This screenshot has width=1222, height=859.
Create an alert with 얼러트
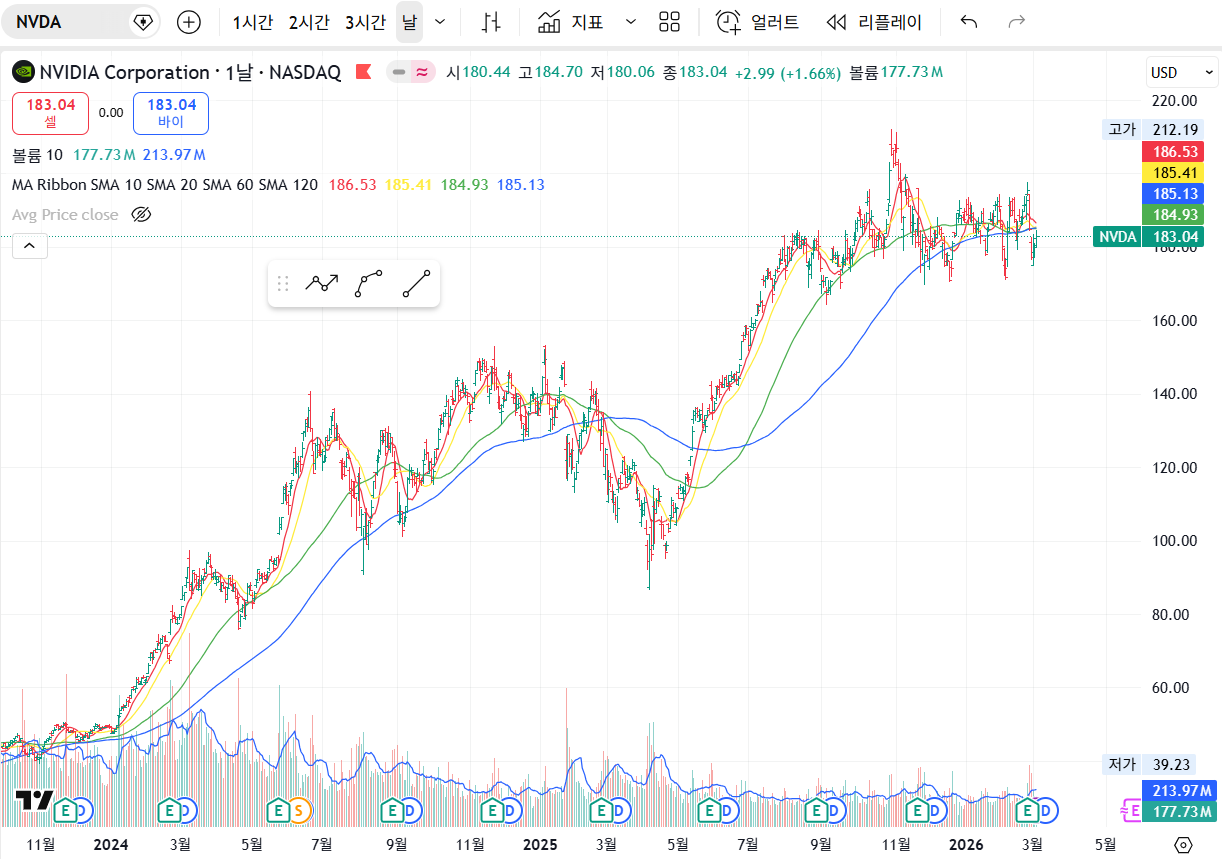(x=758, y=22)
